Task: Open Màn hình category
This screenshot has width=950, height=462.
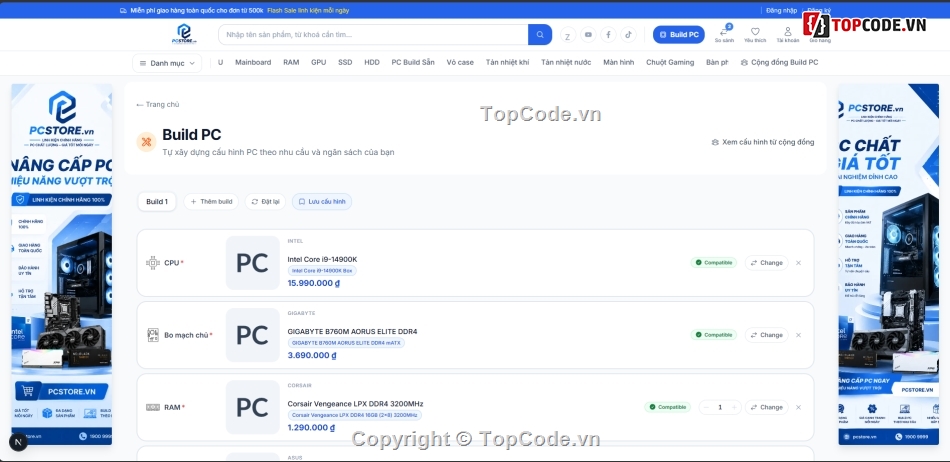Action: (x=619, y=62)
